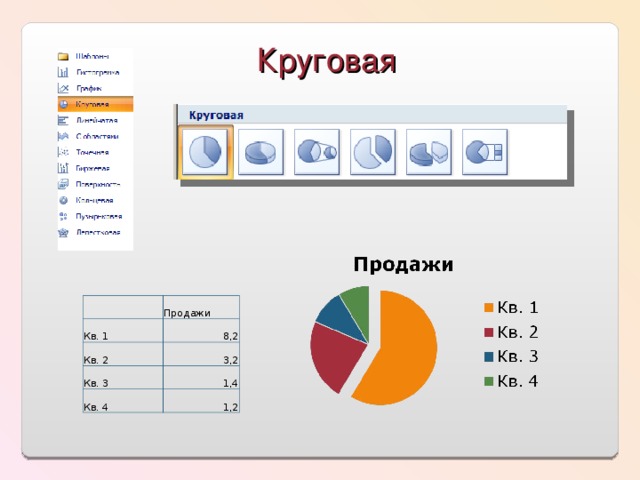Choose the 3D pie subtype
The width and height of the screenshot is (640, 480).
261,152
